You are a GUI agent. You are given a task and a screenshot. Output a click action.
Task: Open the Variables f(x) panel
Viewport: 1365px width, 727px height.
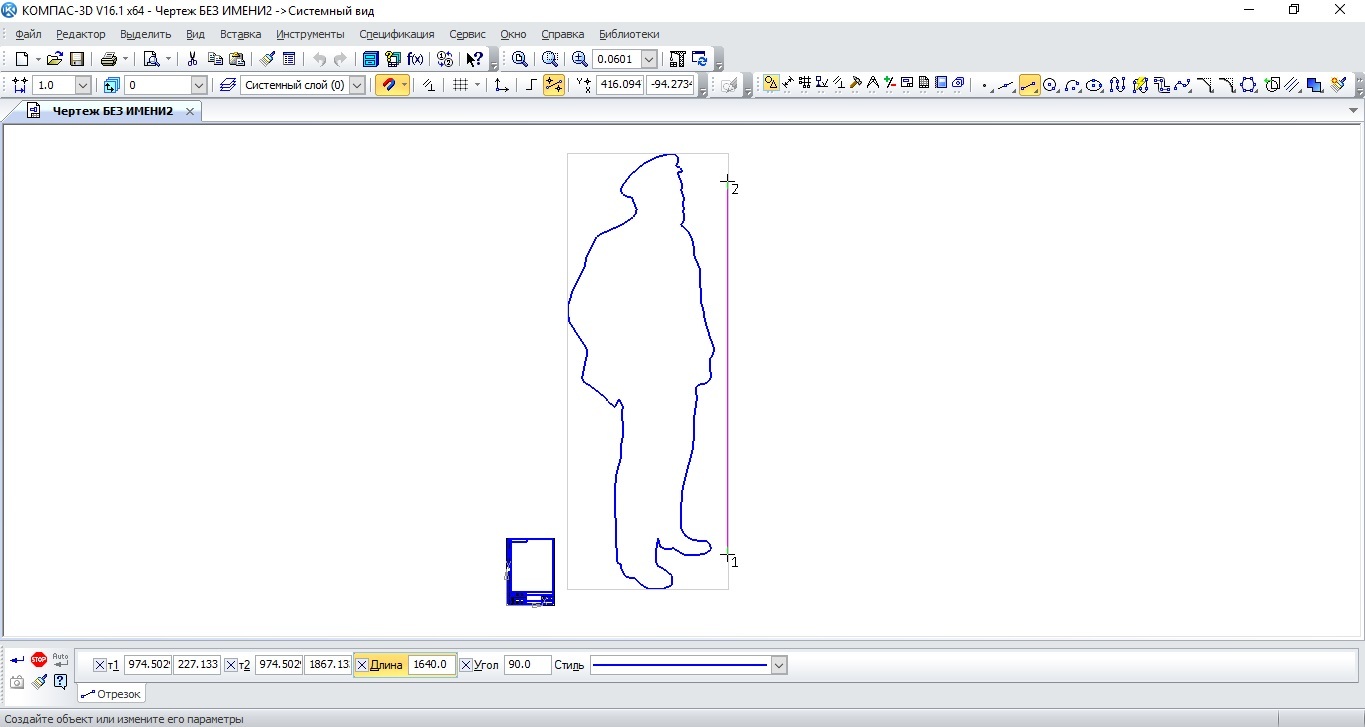click(x=415, y=59)
